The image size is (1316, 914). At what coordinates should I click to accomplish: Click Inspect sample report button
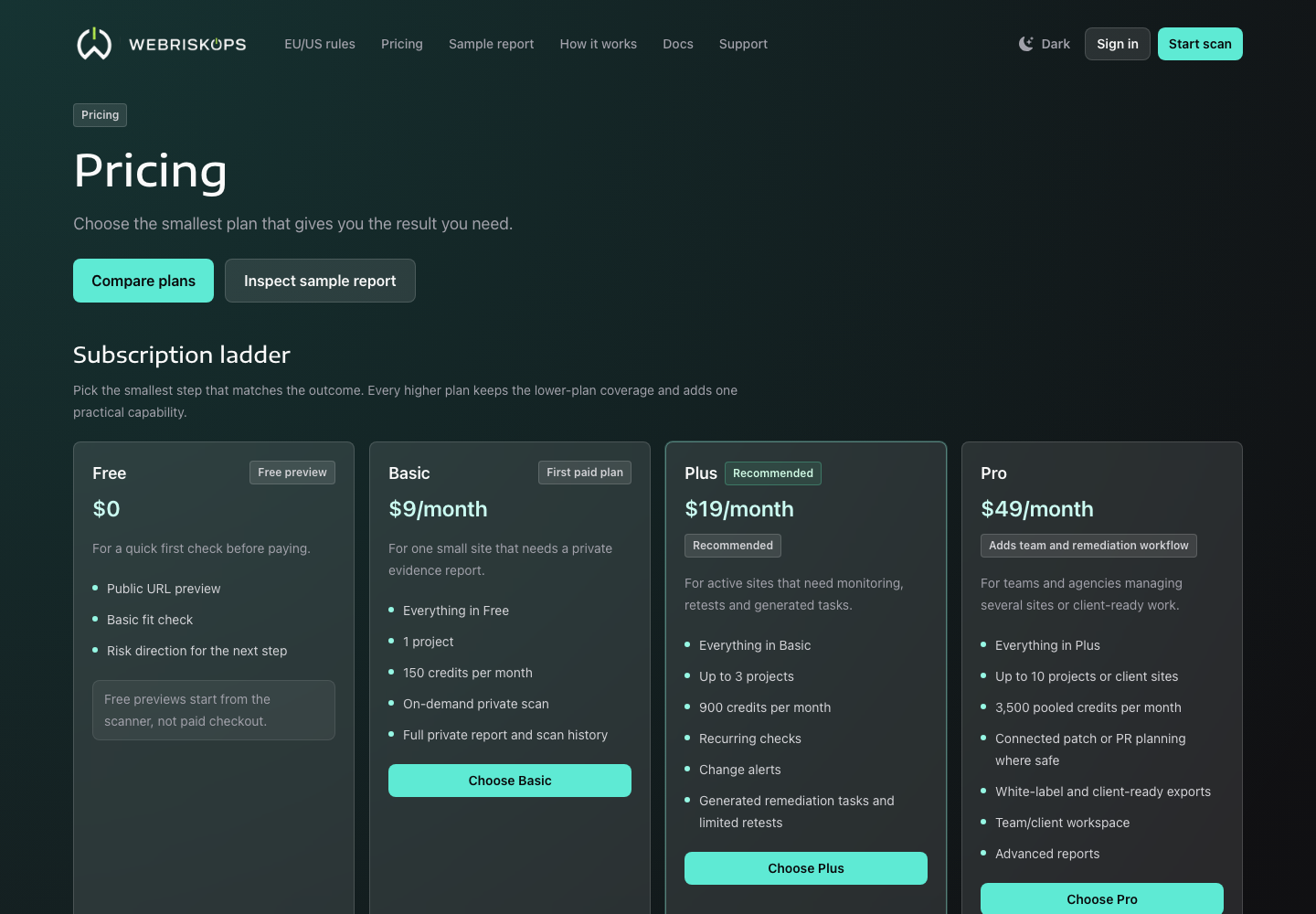point(320,281)
